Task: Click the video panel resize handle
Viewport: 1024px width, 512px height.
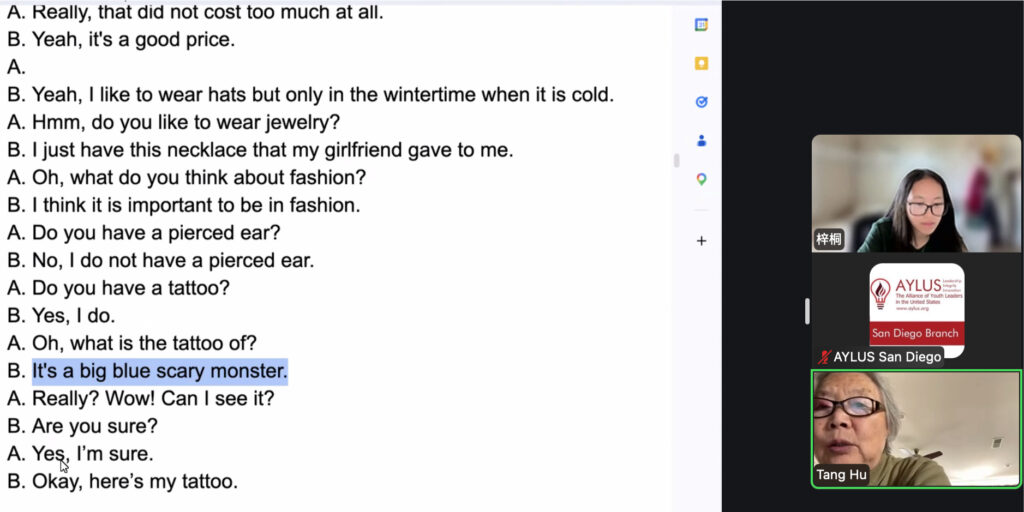Action: point(807,311)
